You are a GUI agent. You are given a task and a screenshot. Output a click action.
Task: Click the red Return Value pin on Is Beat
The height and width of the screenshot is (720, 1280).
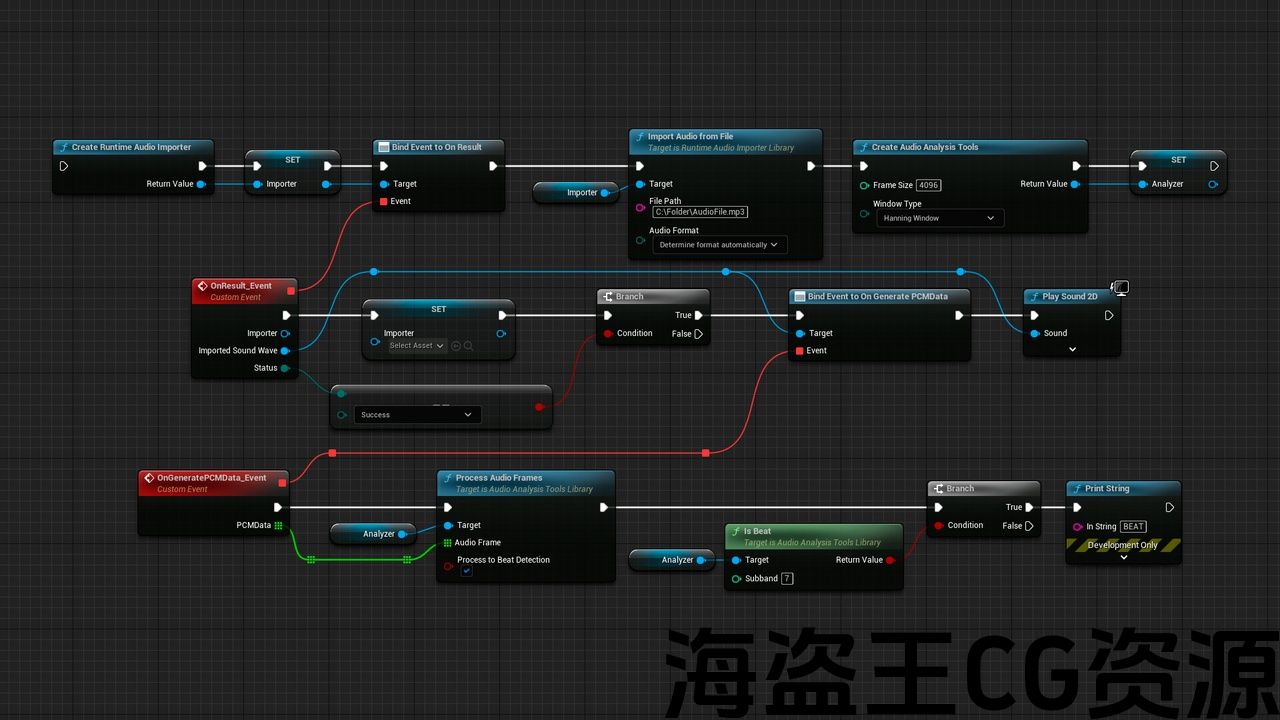pos(890,560)
